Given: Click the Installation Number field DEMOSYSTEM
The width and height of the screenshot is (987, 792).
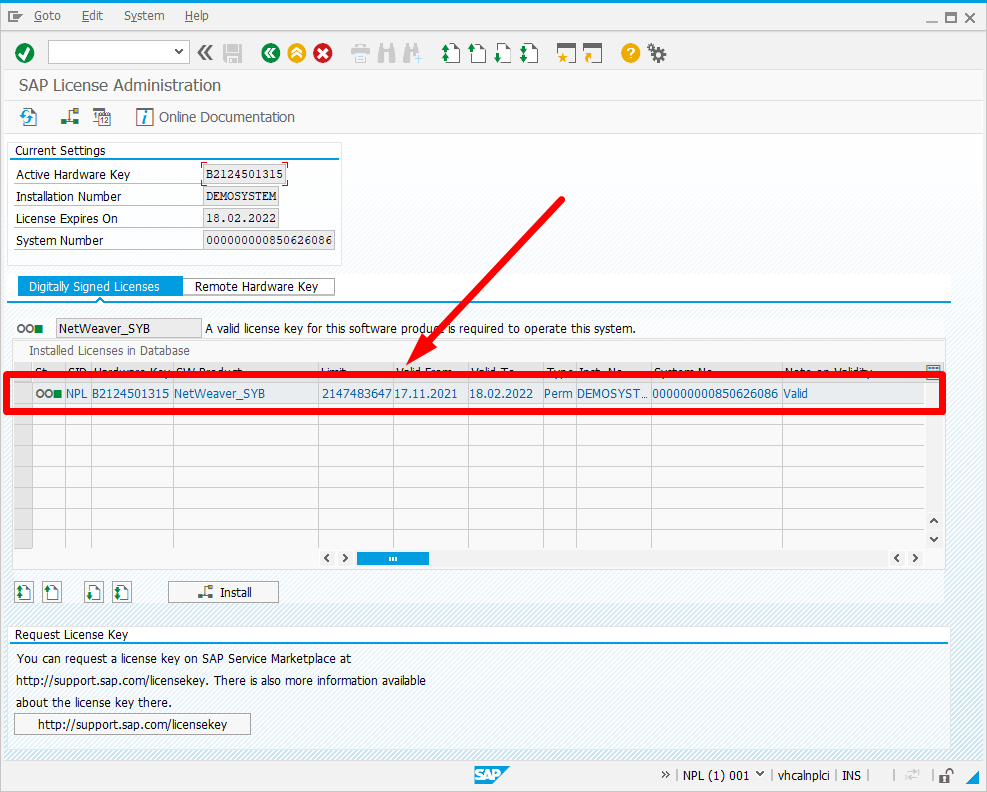Looking at the screenshot, I should point(241,196).
